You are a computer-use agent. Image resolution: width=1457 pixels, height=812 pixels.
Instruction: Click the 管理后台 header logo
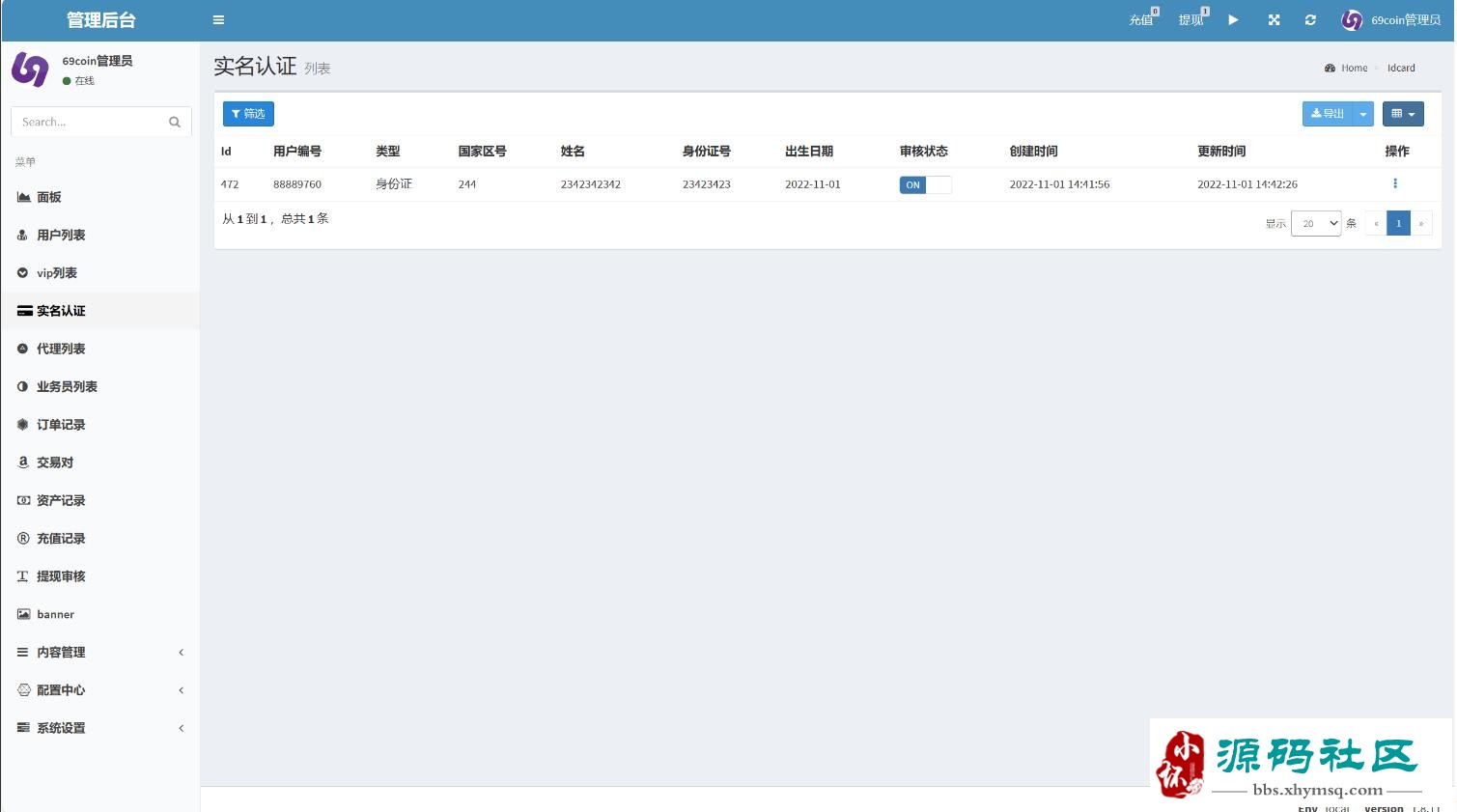pos(100,19)
